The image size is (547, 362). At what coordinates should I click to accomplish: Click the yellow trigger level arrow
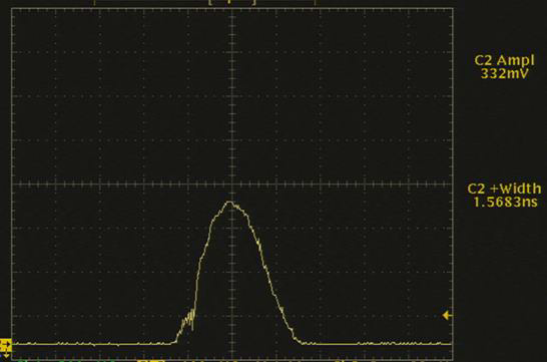[447, 316]
